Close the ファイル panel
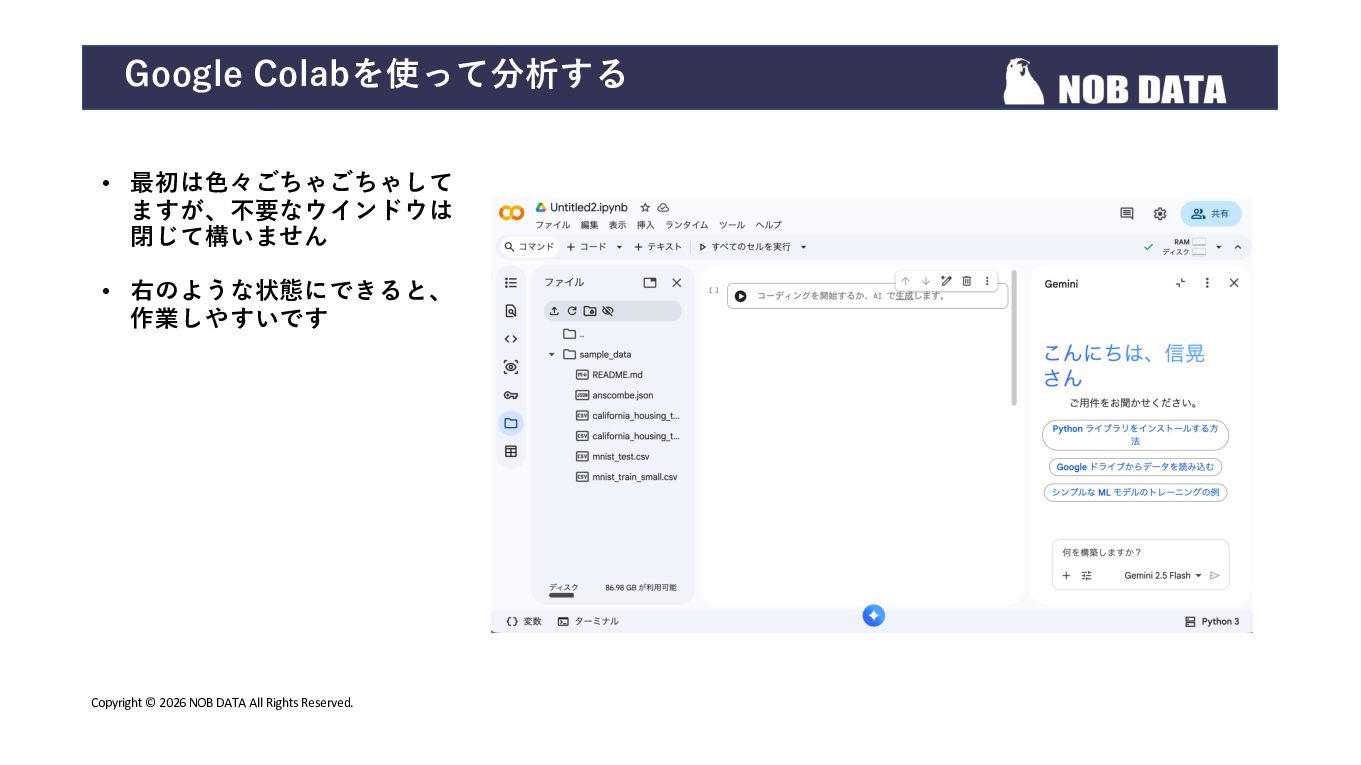This screenshot has height=765, width=1361. tap(677, 283)
